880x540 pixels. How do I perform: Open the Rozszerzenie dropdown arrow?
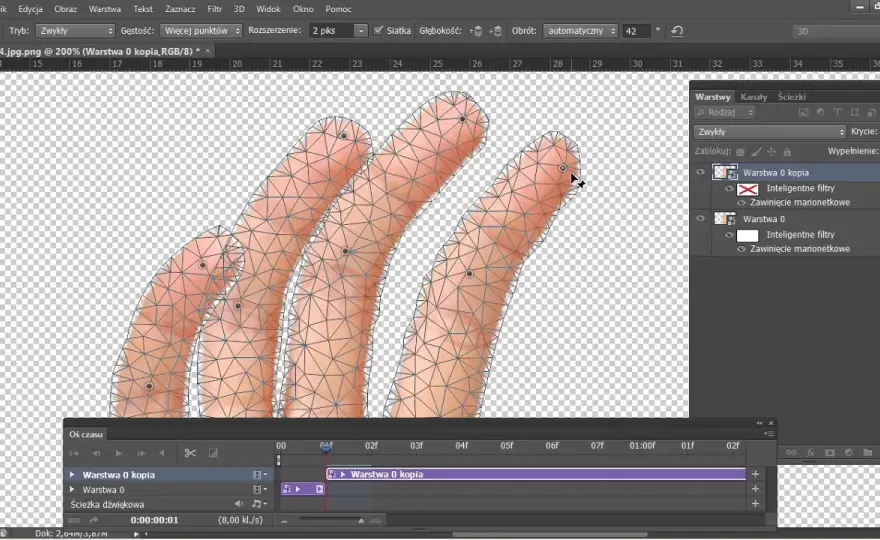(x=361, y=31)
